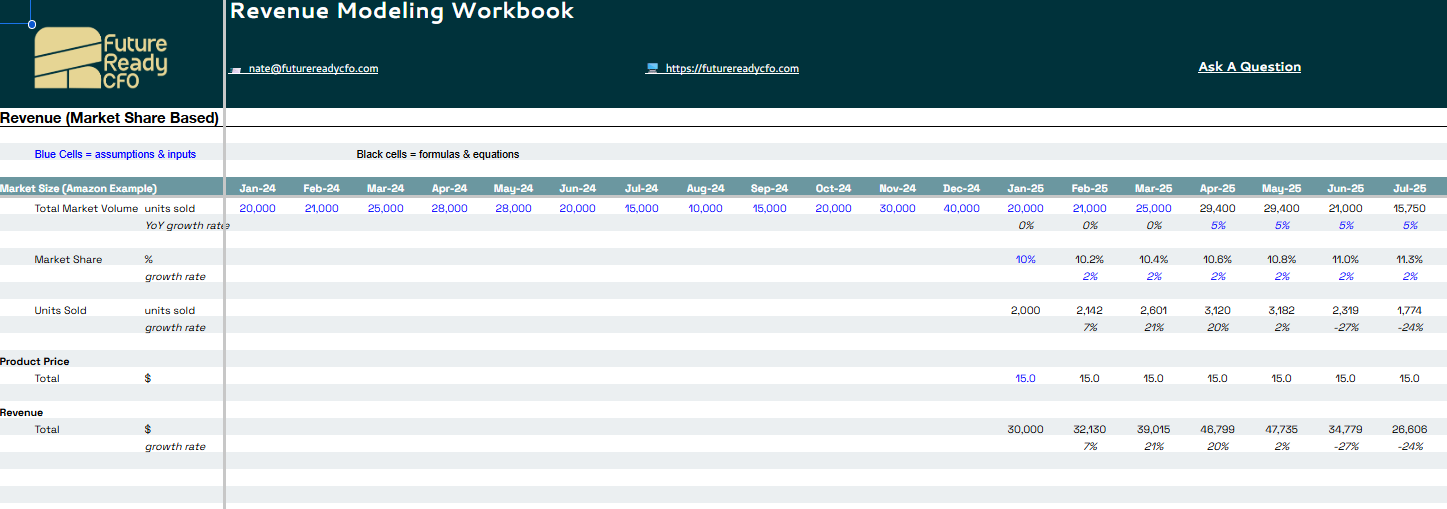This screenshot has height=509, width=1447.
Task: Select the Feb-24 column header
Action: 322,188
